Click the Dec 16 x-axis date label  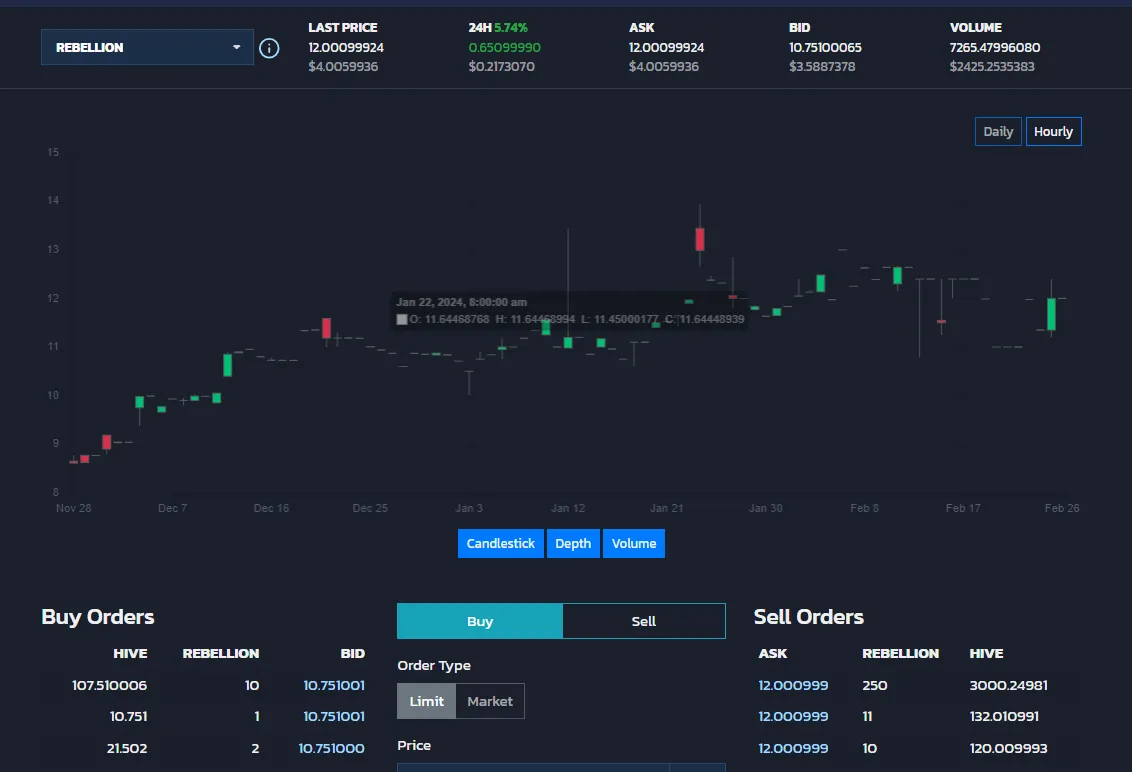[271, 508]
